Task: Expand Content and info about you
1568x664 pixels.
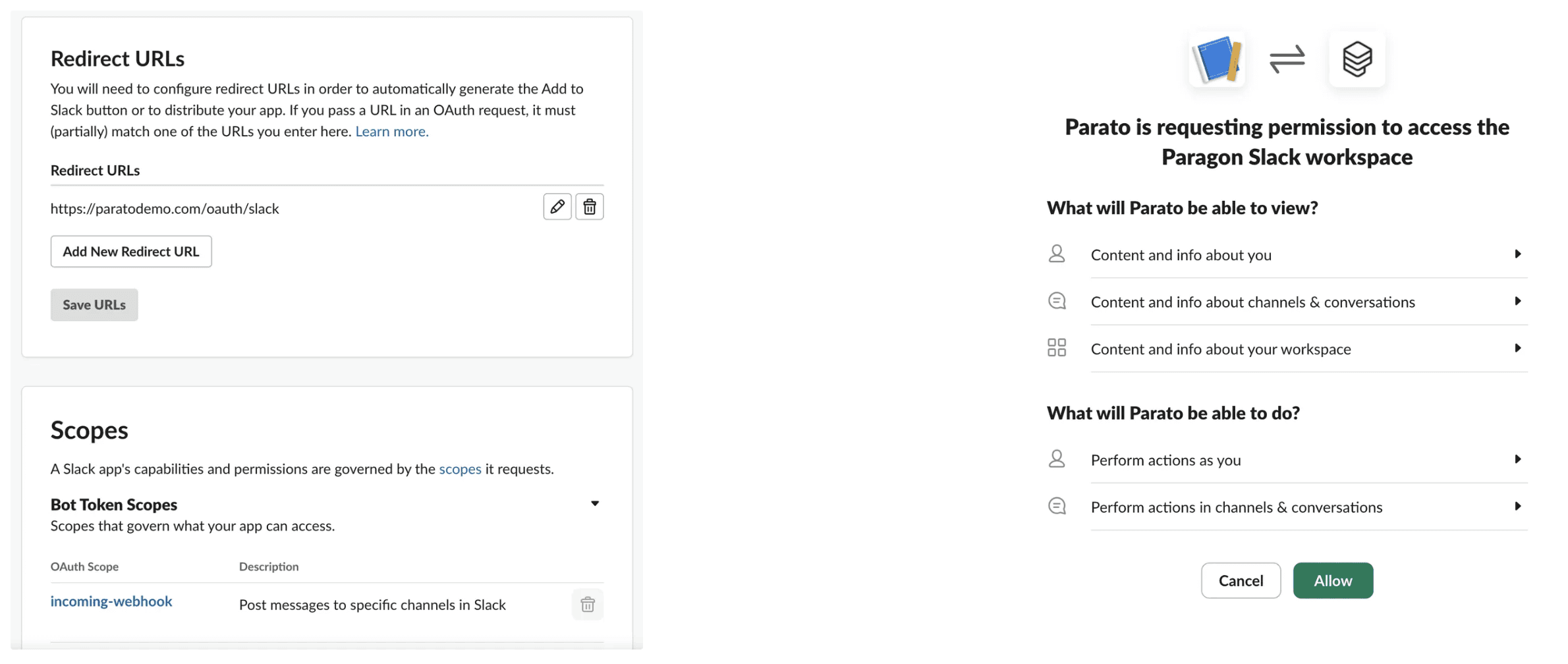Action: click(1517, 254)
